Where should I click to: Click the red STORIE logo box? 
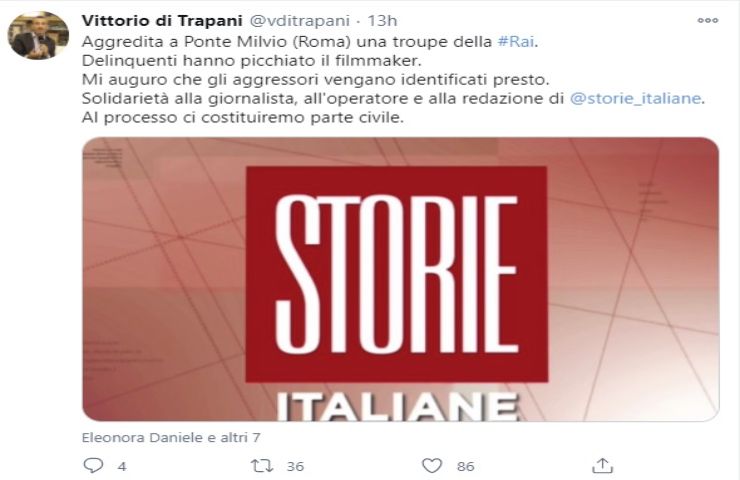coord(396,274)
